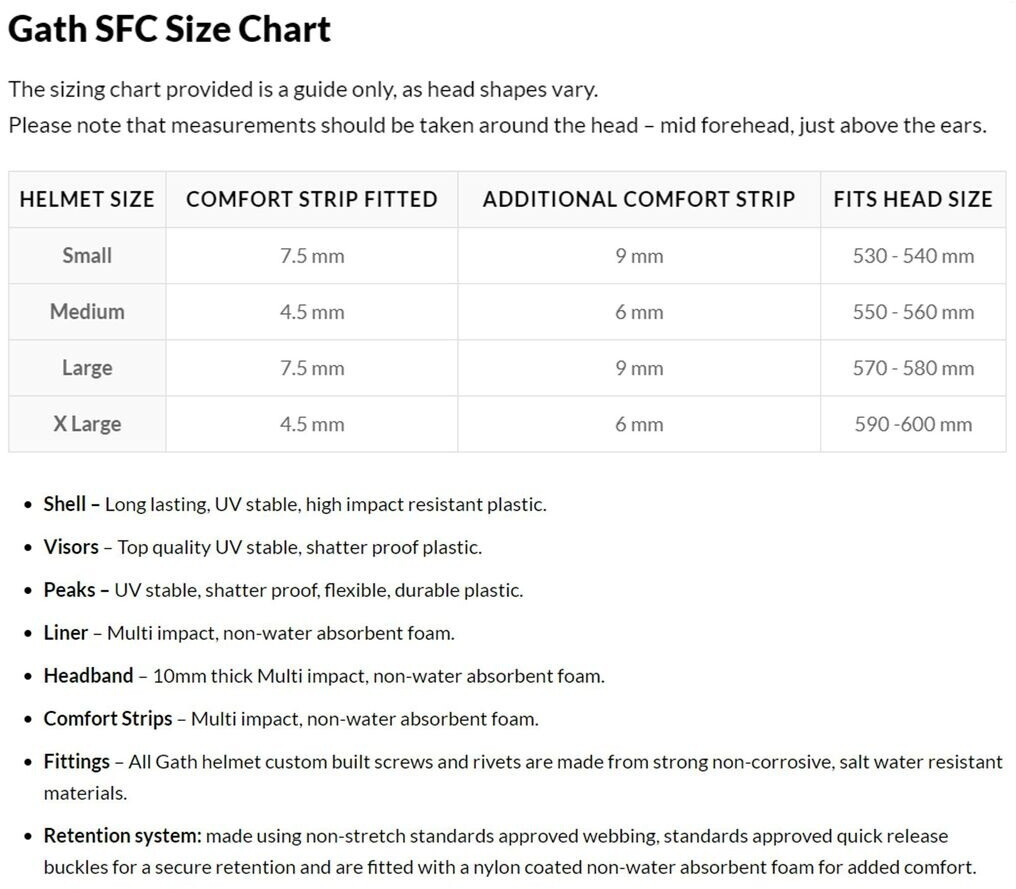1016x889 pixels.
Task: Click the Peaks bullet label
Action: pos(69,590)
